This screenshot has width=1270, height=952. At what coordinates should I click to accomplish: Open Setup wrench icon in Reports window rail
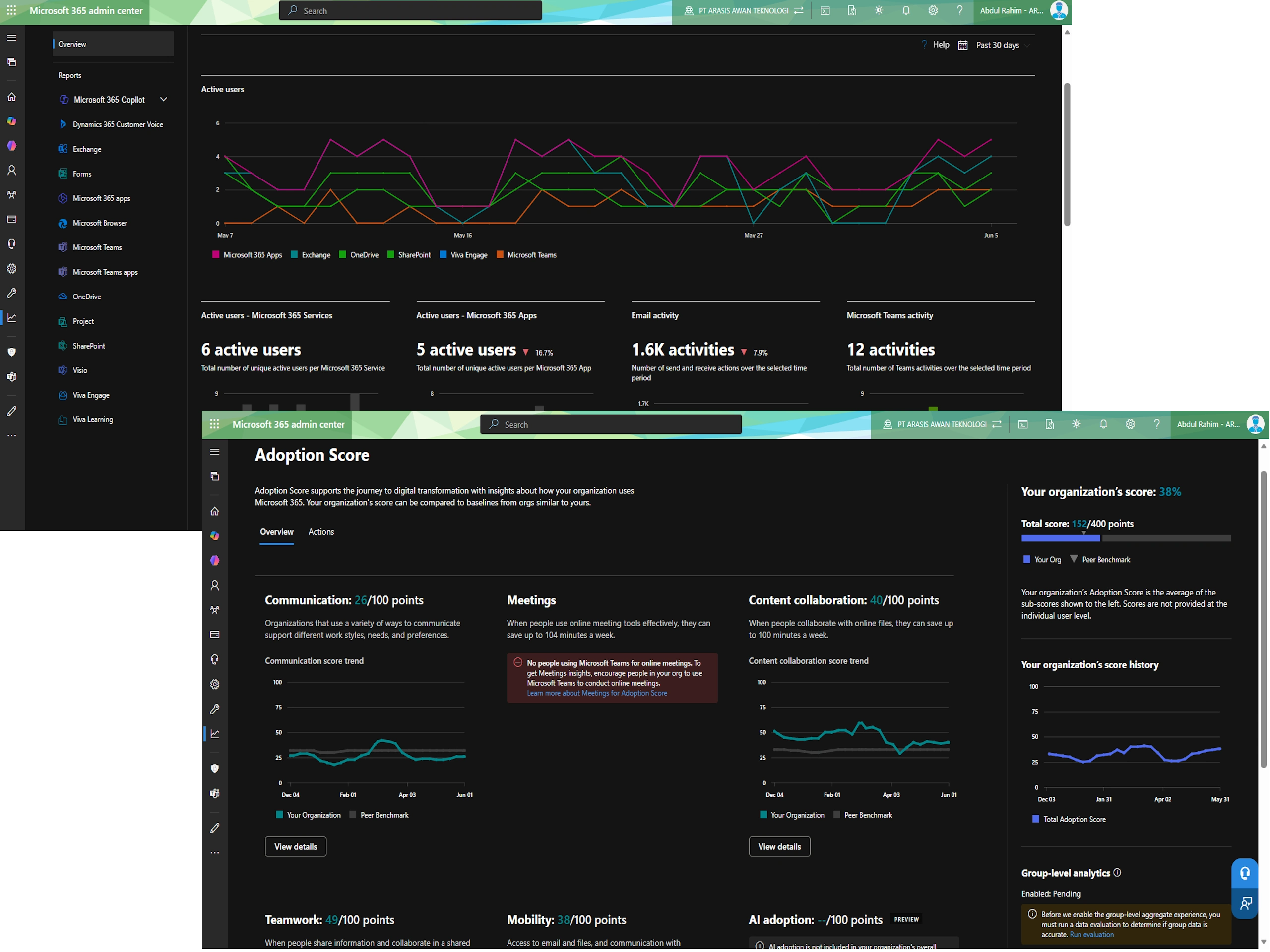[11, 293]
